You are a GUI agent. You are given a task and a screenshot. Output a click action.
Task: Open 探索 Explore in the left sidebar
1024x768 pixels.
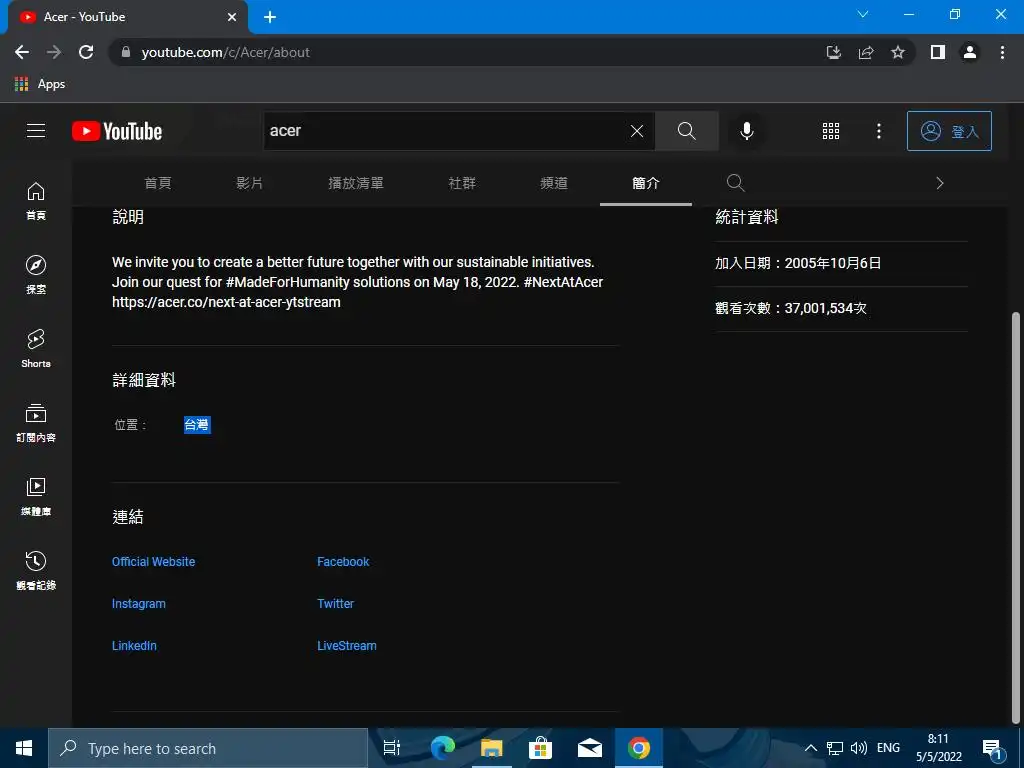(36, 274)
